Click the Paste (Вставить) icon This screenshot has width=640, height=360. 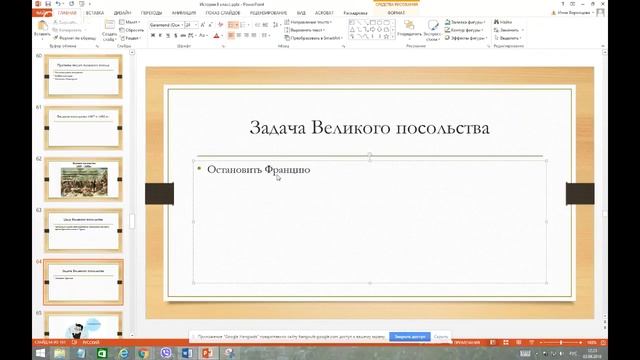coord(42,25)
